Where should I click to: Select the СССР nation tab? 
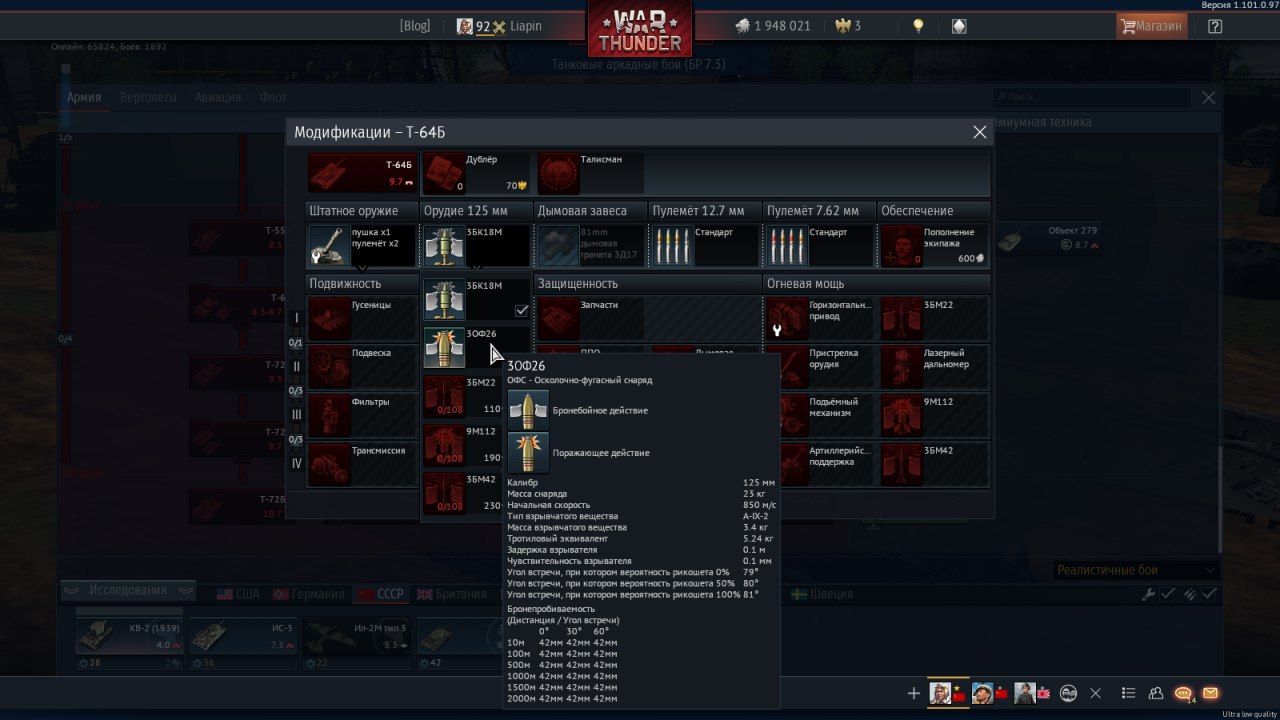[x=380, y=594]
